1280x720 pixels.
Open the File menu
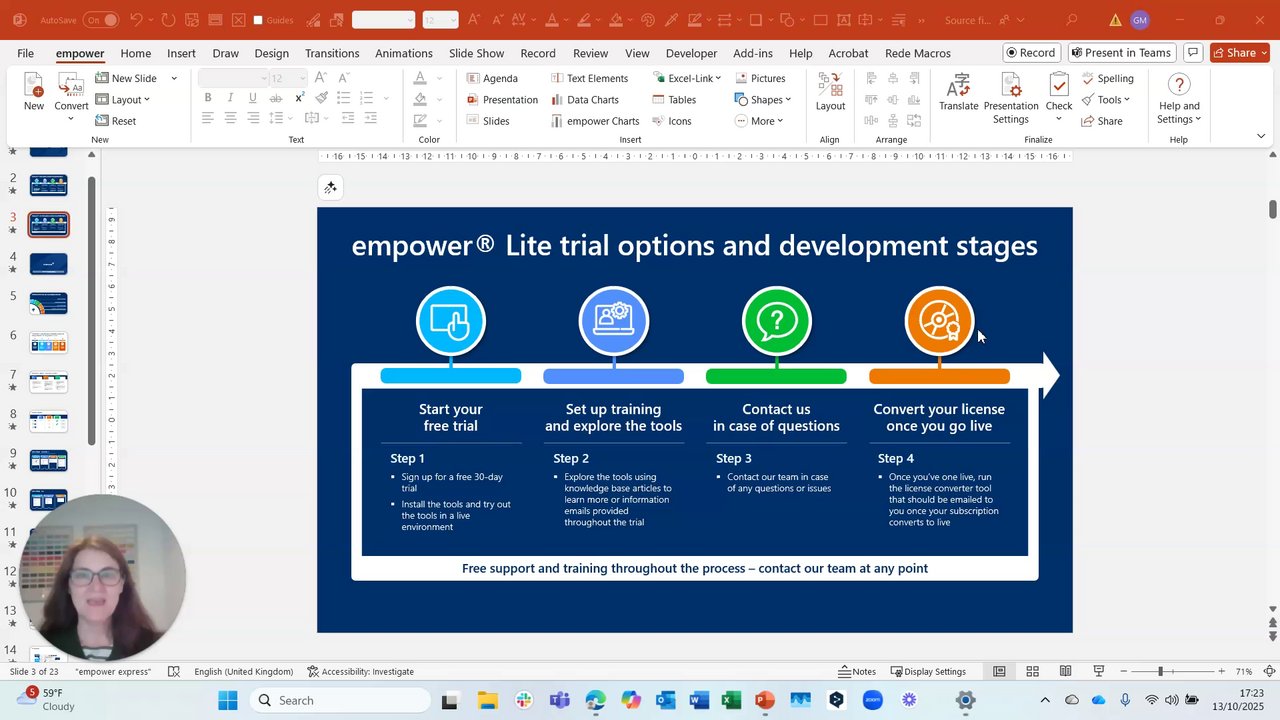25,53
